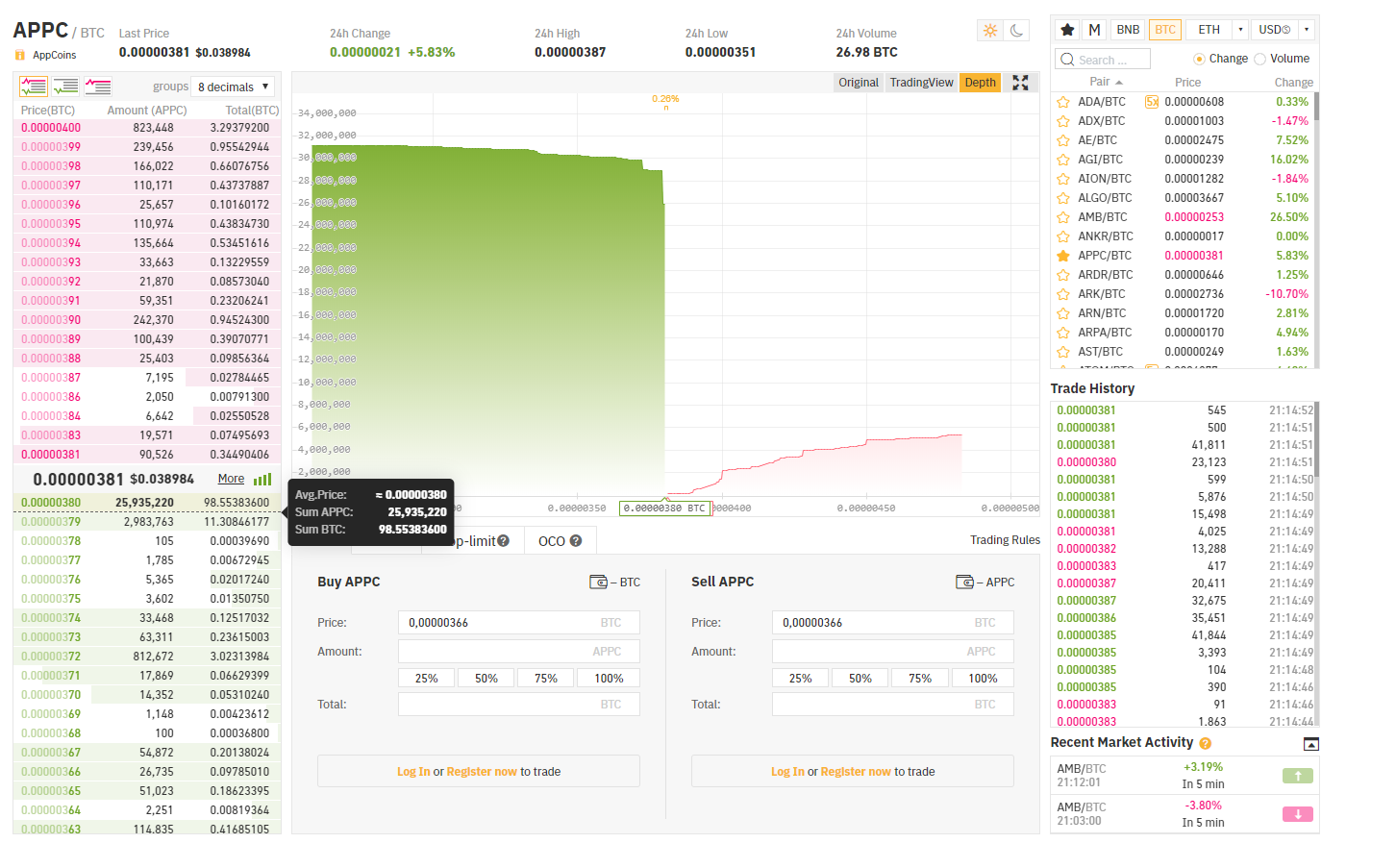This screenshot has width=1396, height=868.
Task: Collapse the Recent Market Activity panel
Action: tap(1310, 744)
